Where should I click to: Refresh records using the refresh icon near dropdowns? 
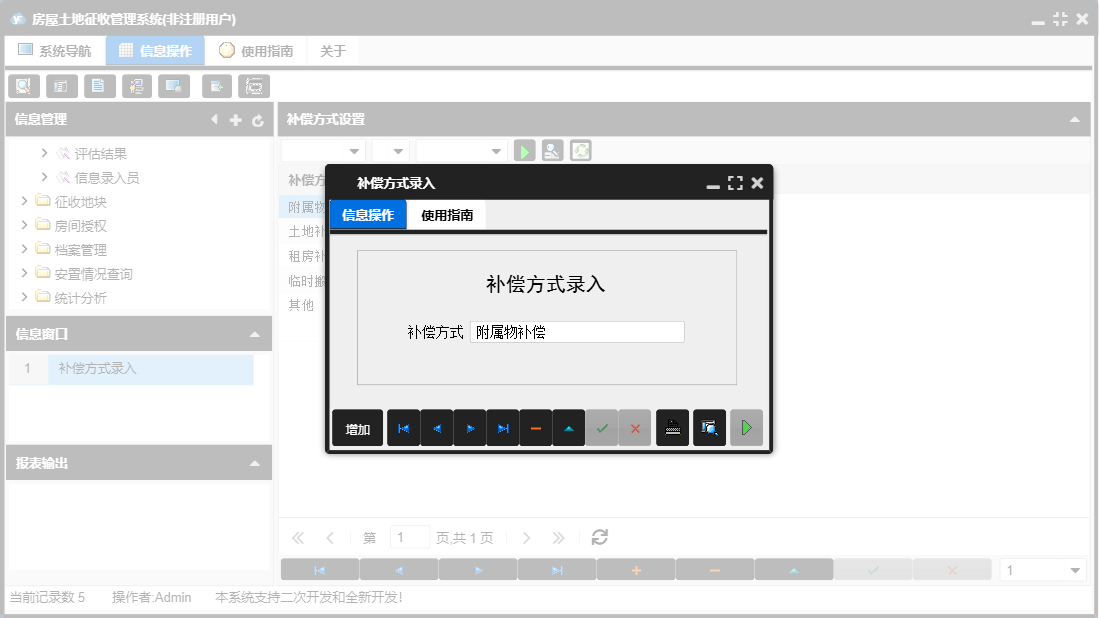point(581,150)
